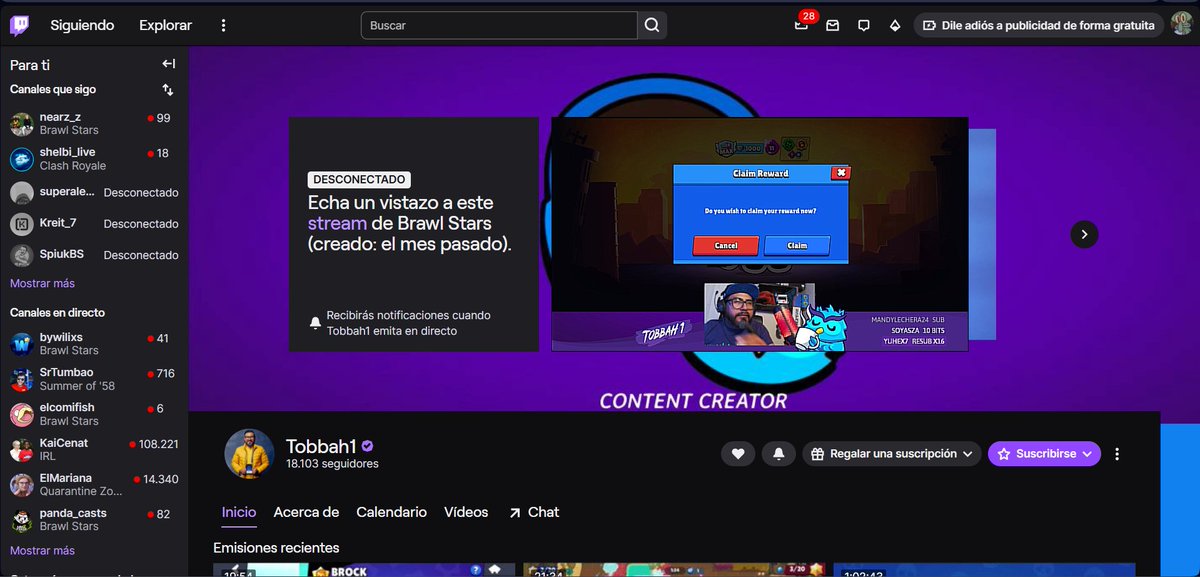Expand Suscribirse dropdown button
Screen dimensions: 1200x577
coord(1044,454)
